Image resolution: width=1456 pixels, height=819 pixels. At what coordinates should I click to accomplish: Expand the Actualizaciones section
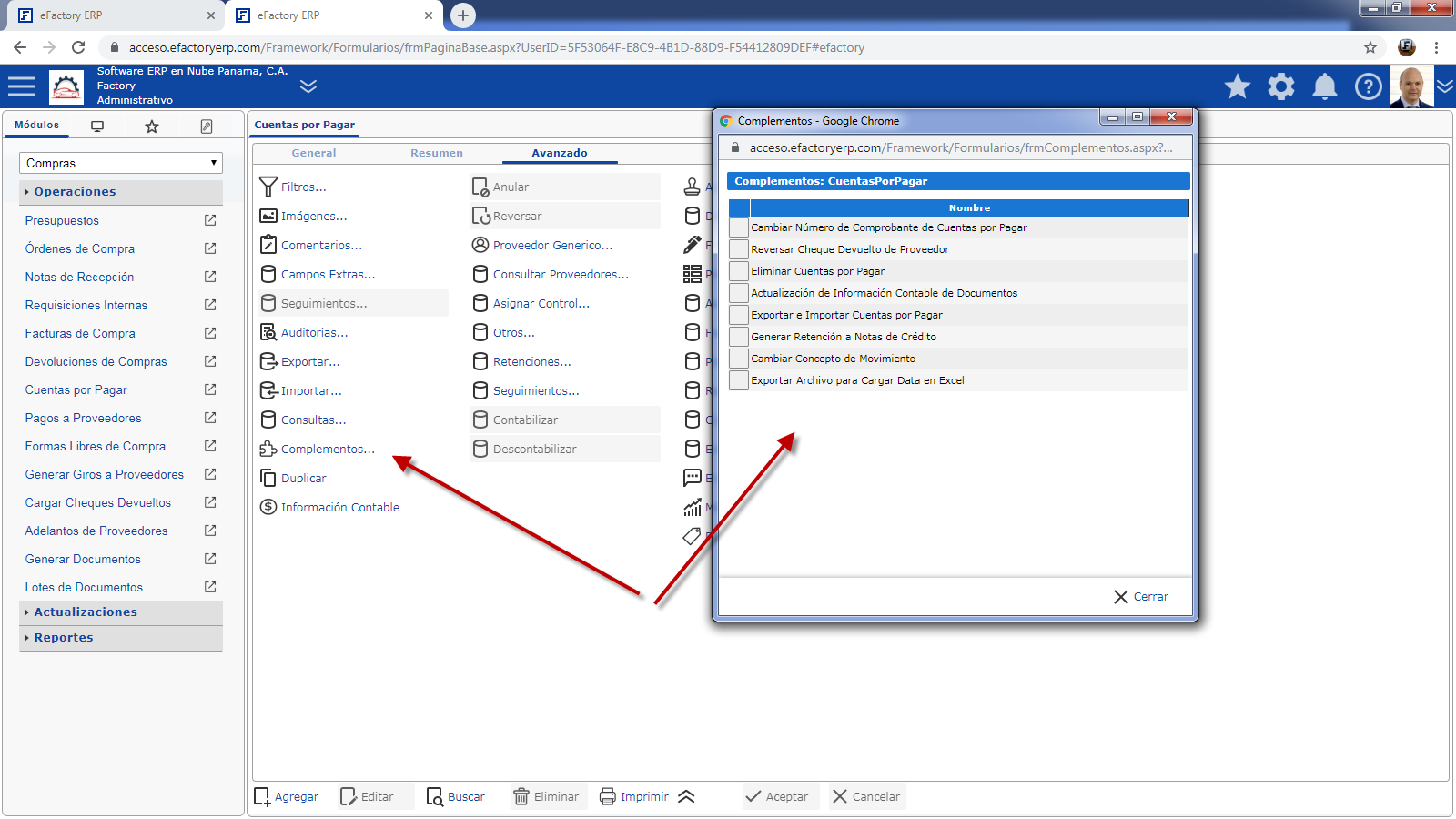(120, 612)
